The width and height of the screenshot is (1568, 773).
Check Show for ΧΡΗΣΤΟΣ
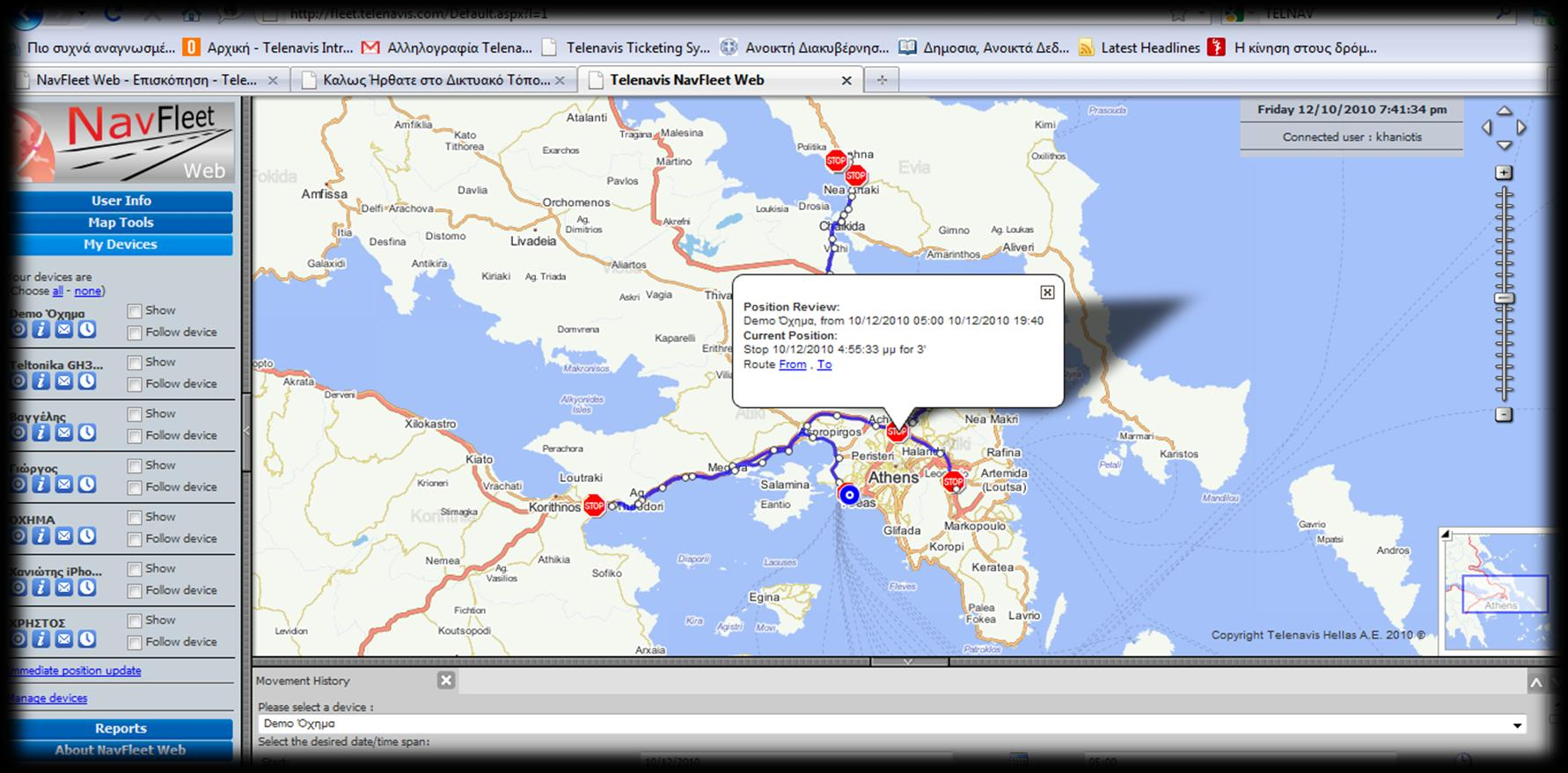[135, 620]
